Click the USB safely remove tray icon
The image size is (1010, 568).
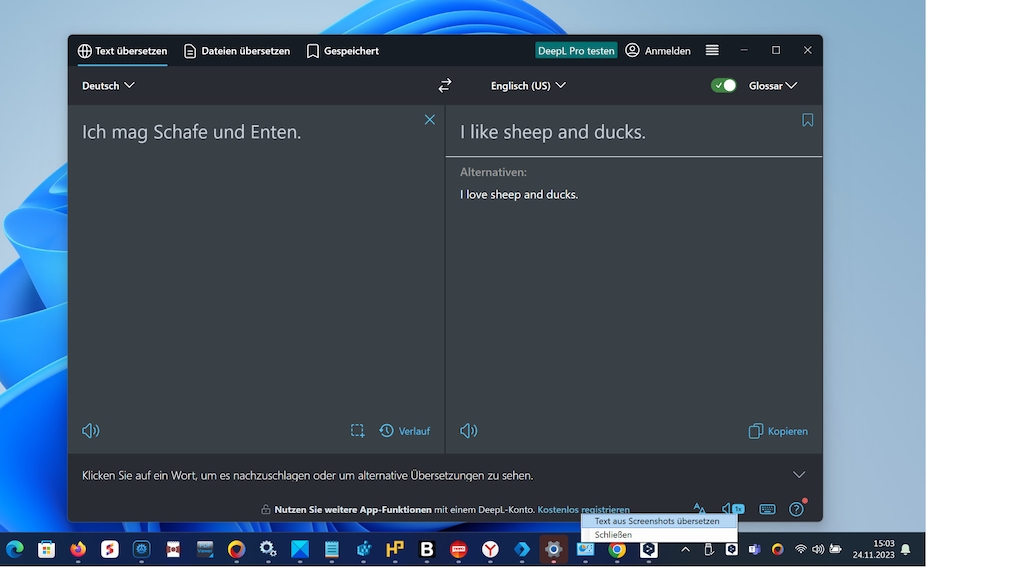coord(709,549)
